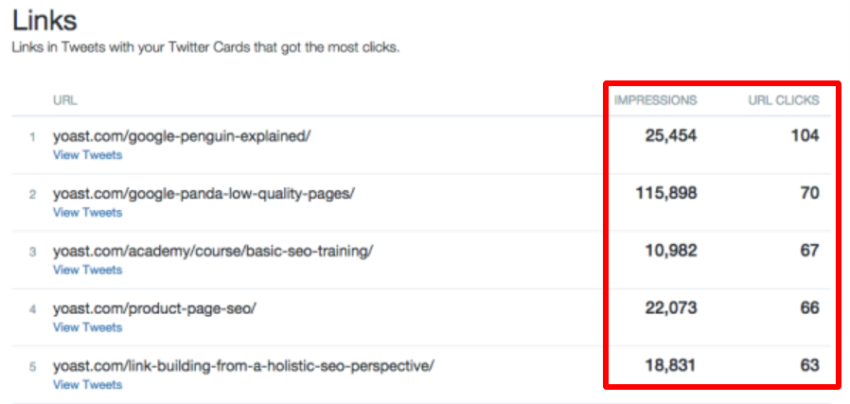Open the yoast.com/google-penguin-explained/ link
Viewport: 850px width, 404px height.
182,136
